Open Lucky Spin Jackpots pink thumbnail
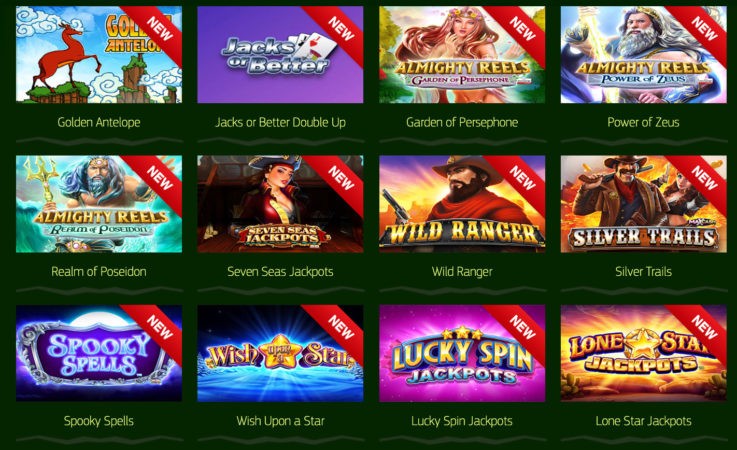 click(462, 353)
